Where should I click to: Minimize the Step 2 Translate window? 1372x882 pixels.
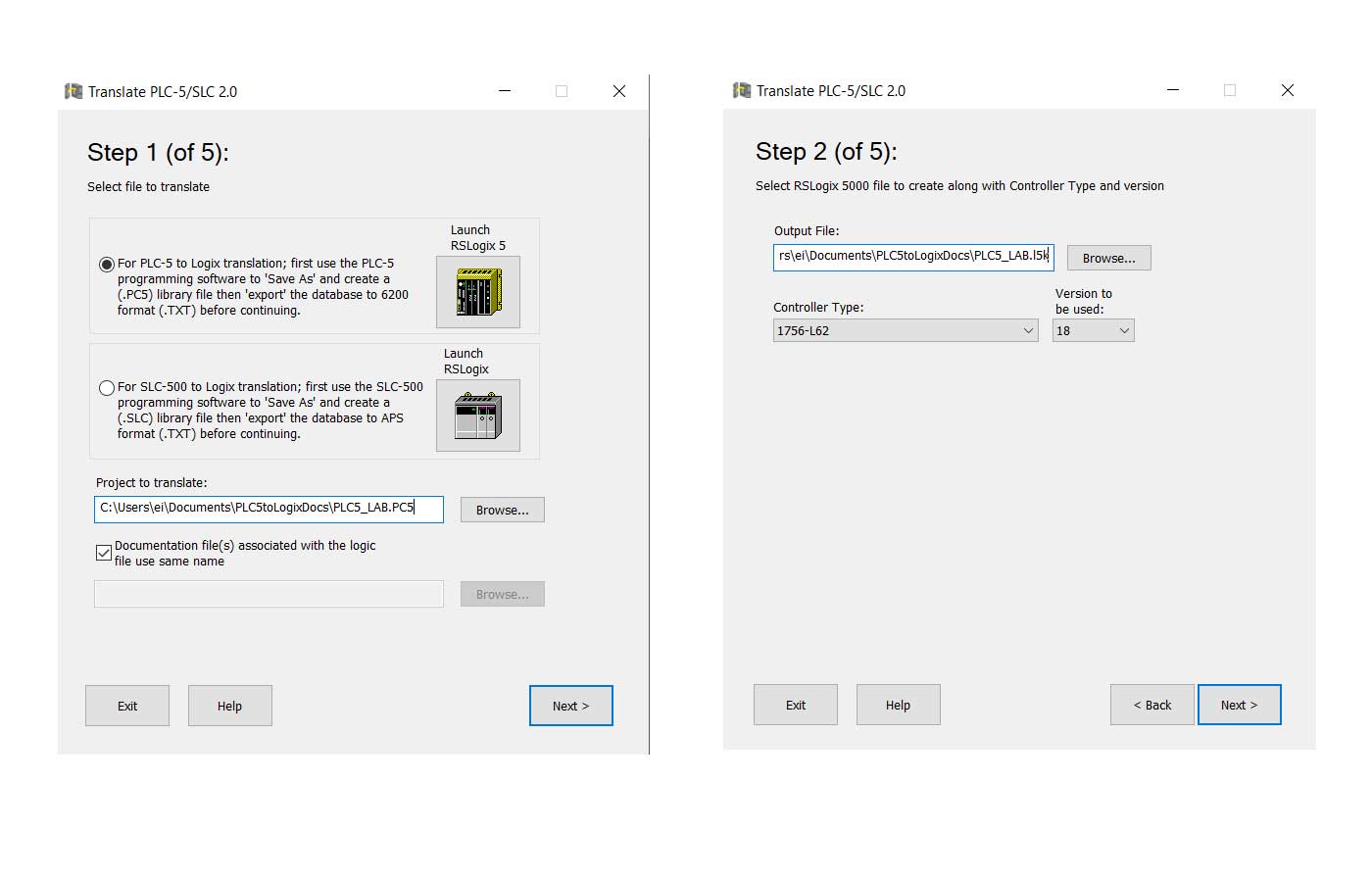[x=1173, y=90]
